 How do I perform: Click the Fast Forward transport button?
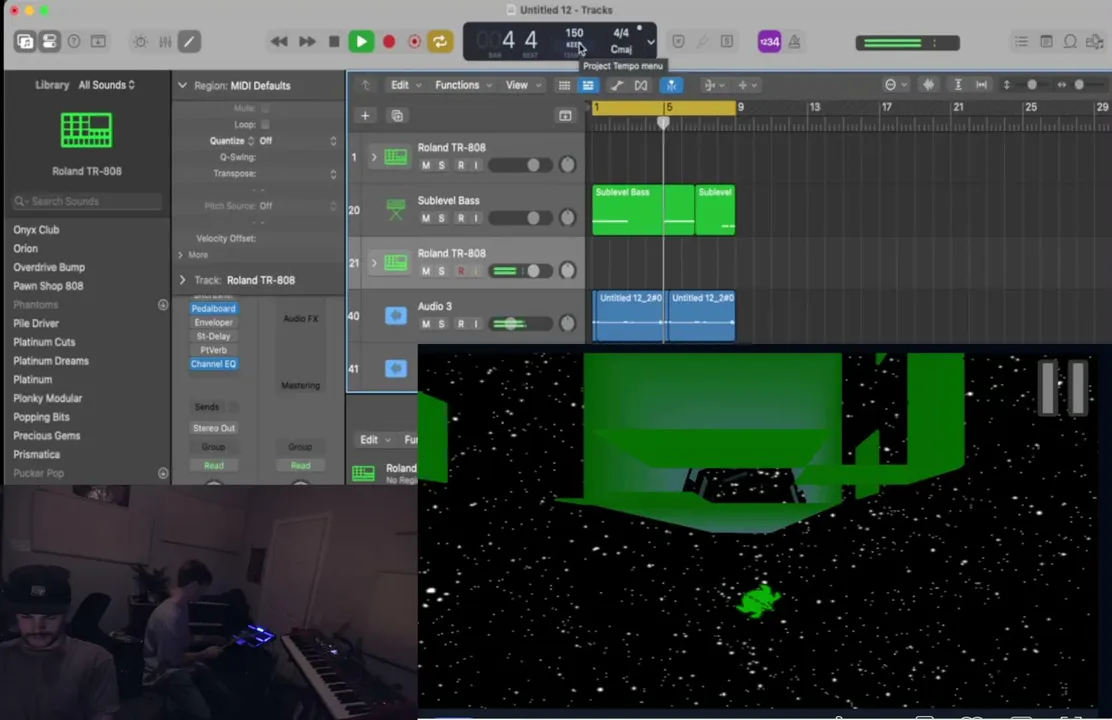click(x=306, y=41)
